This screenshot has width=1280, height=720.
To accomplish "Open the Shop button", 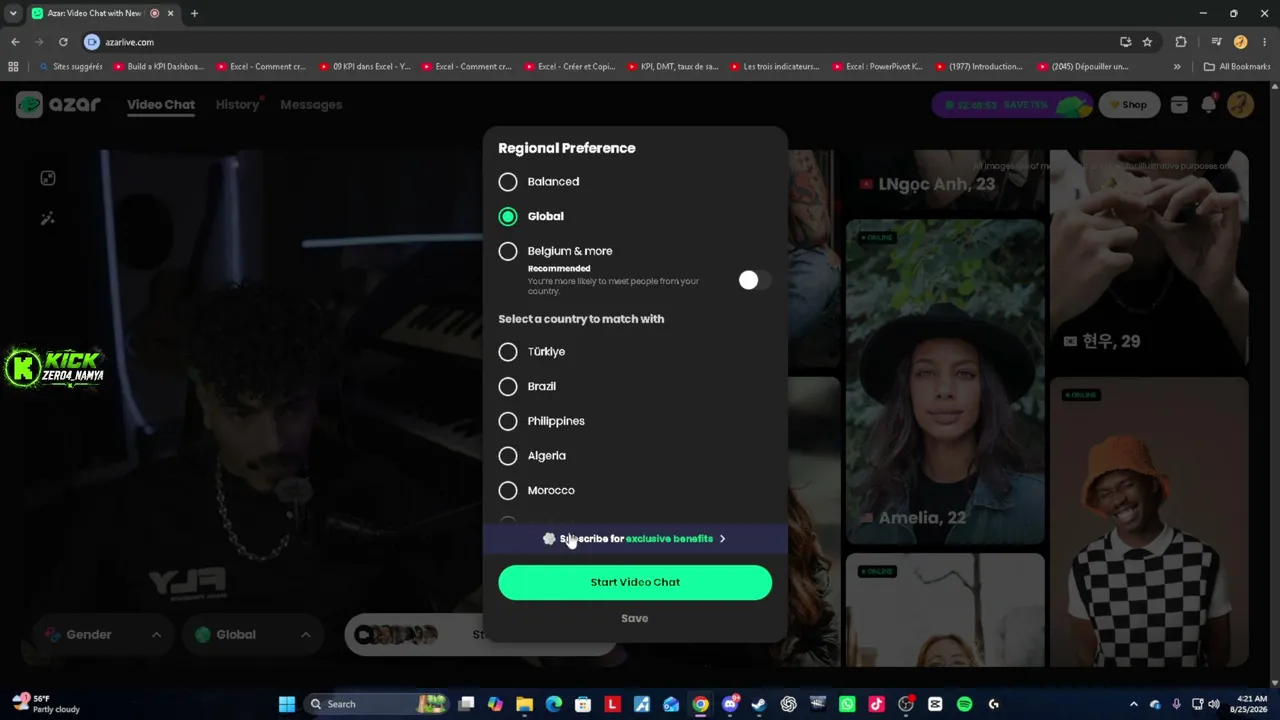I will pos(1127,104).
